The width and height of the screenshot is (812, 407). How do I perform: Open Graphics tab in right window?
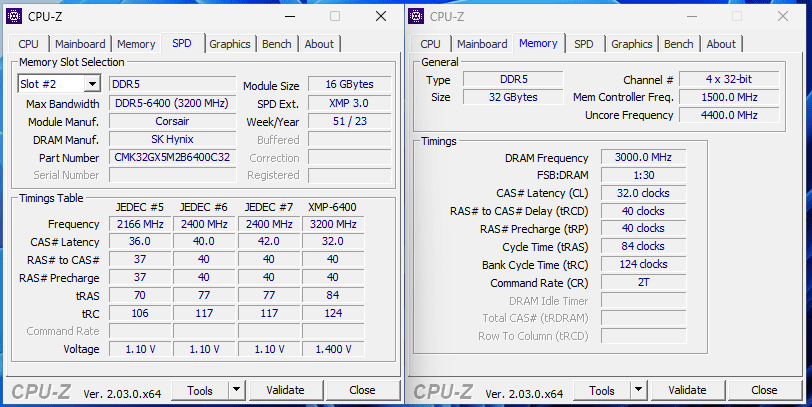632,44
